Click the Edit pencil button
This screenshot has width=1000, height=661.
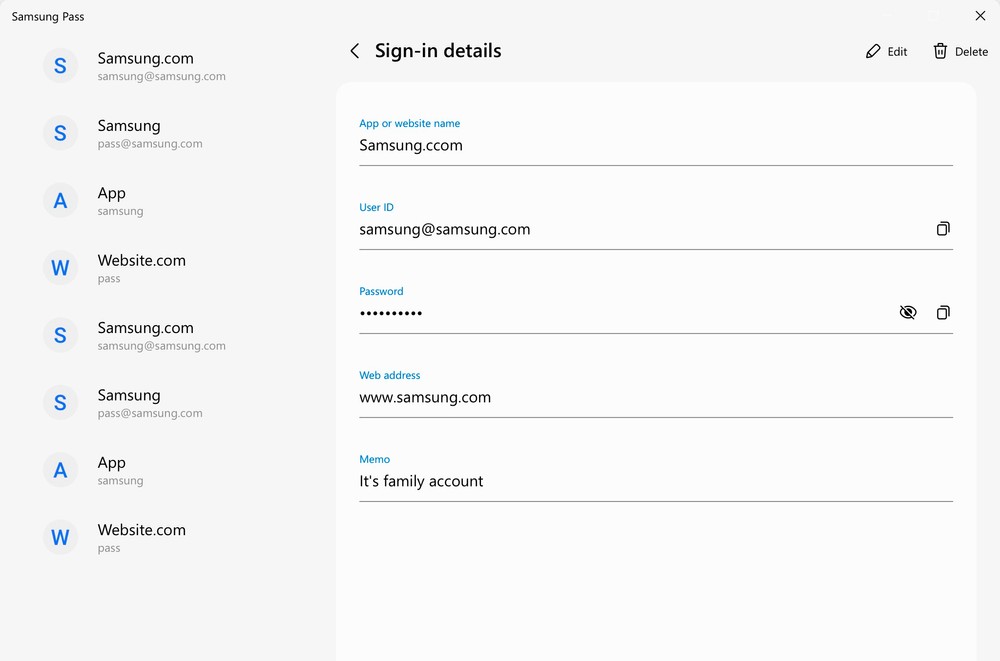pyautogui.click(x=886, y=51)
